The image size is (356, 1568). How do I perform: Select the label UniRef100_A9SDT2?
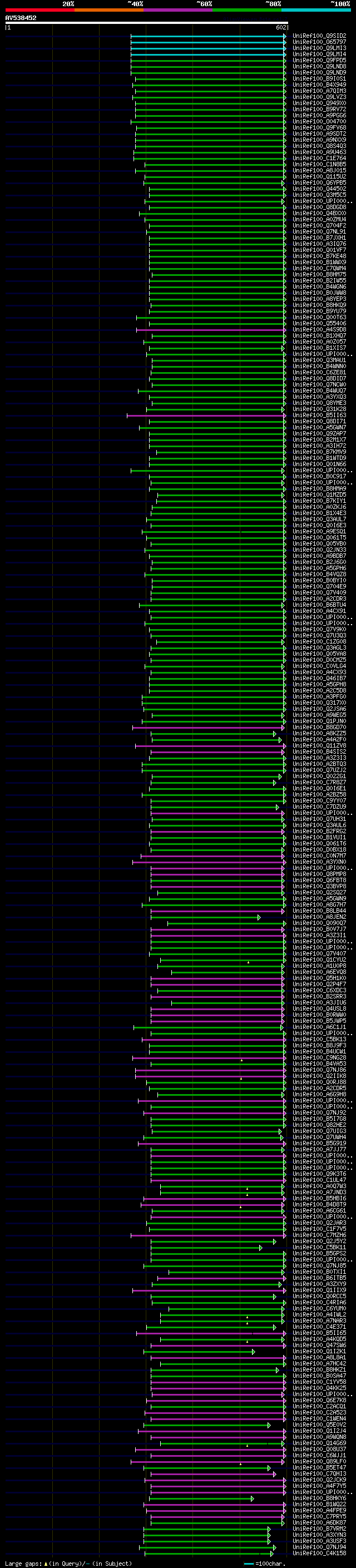(319, 134)
